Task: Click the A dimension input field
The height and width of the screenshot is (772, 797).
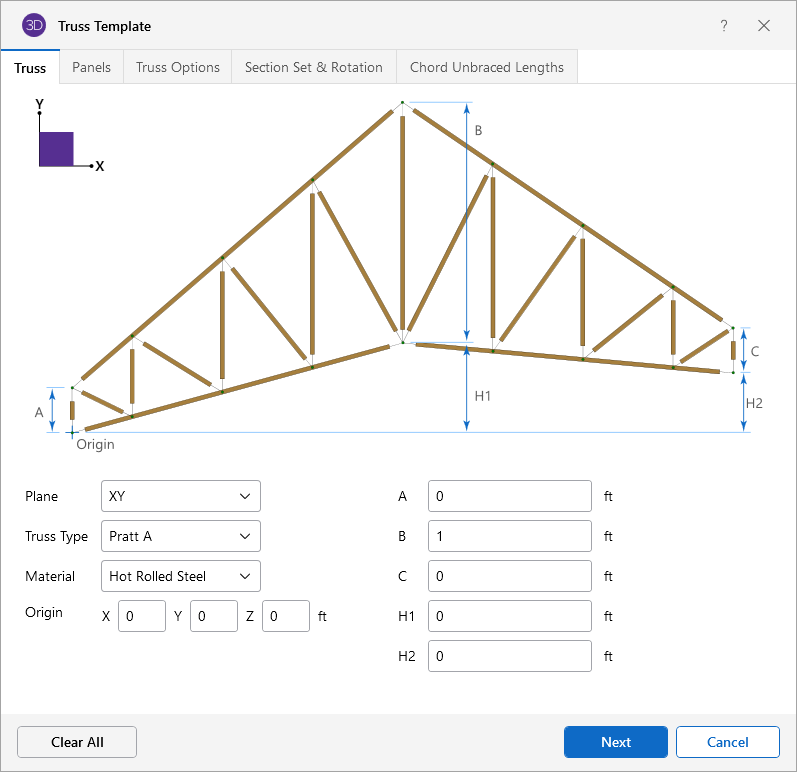Action: (510, 496)
